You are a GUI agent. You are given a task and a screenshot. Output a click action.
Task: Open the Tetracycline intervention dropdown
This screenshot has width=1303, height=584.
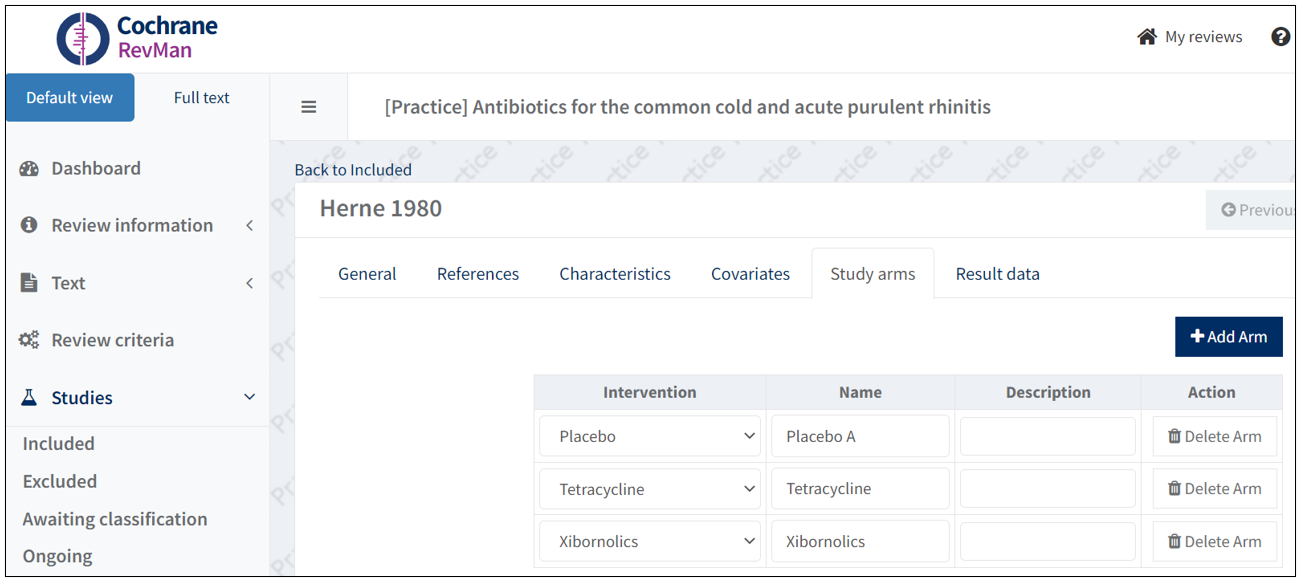point(650,489)
